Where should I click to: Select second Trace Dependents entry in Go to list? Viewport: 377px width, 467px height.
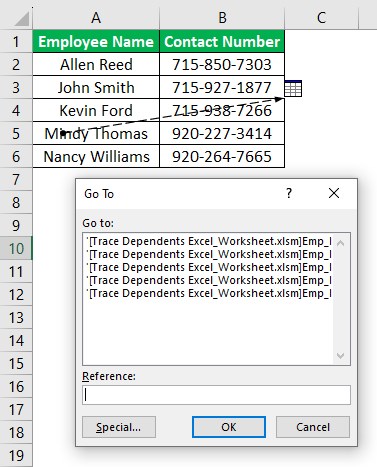[x=208, y=254]
